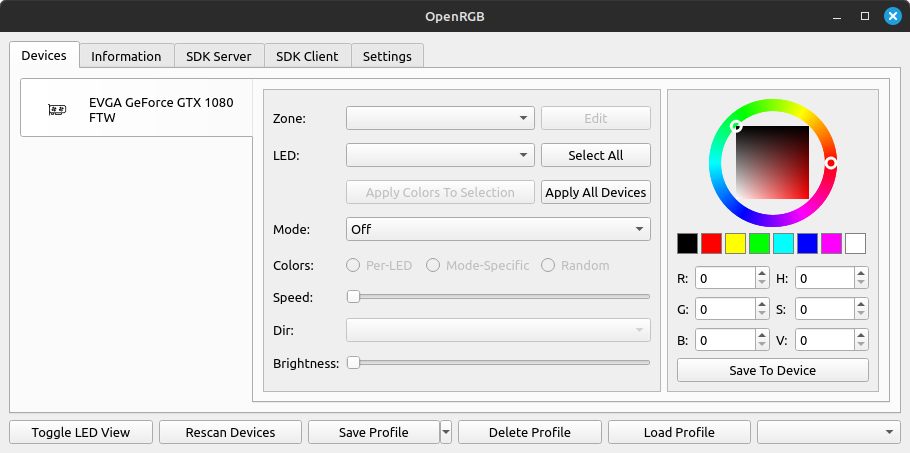This screenshot has height=453, width=910.
Task: Click the color wheel's saturation square
Action: 772,162
